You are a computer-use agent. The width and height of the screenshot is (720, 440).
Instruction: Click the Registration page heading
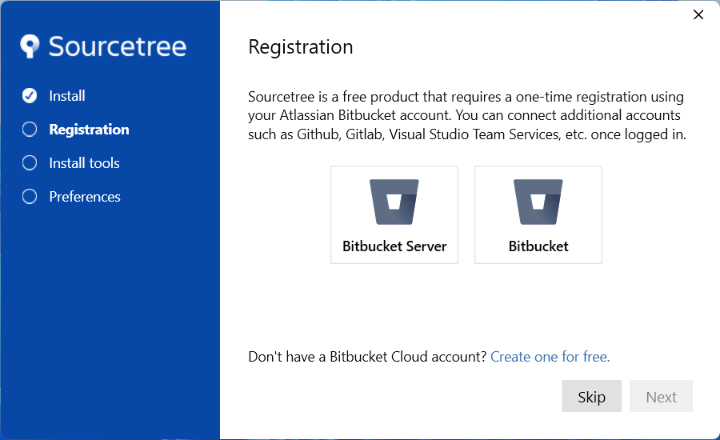pyautogui.click(x=300, y=47)
